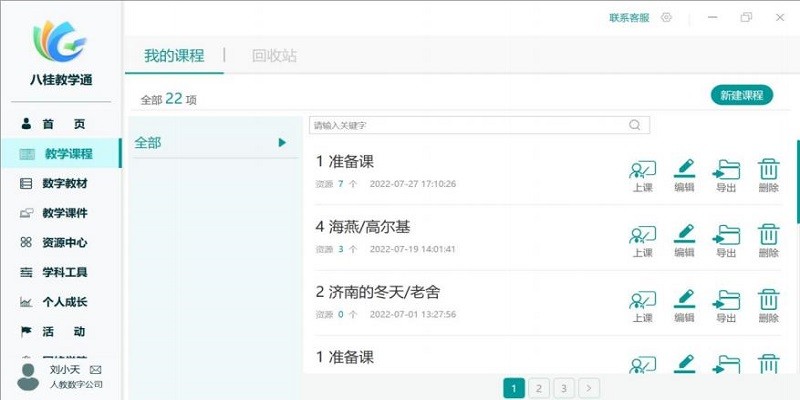Click the next page arrow

coord(589,388)
